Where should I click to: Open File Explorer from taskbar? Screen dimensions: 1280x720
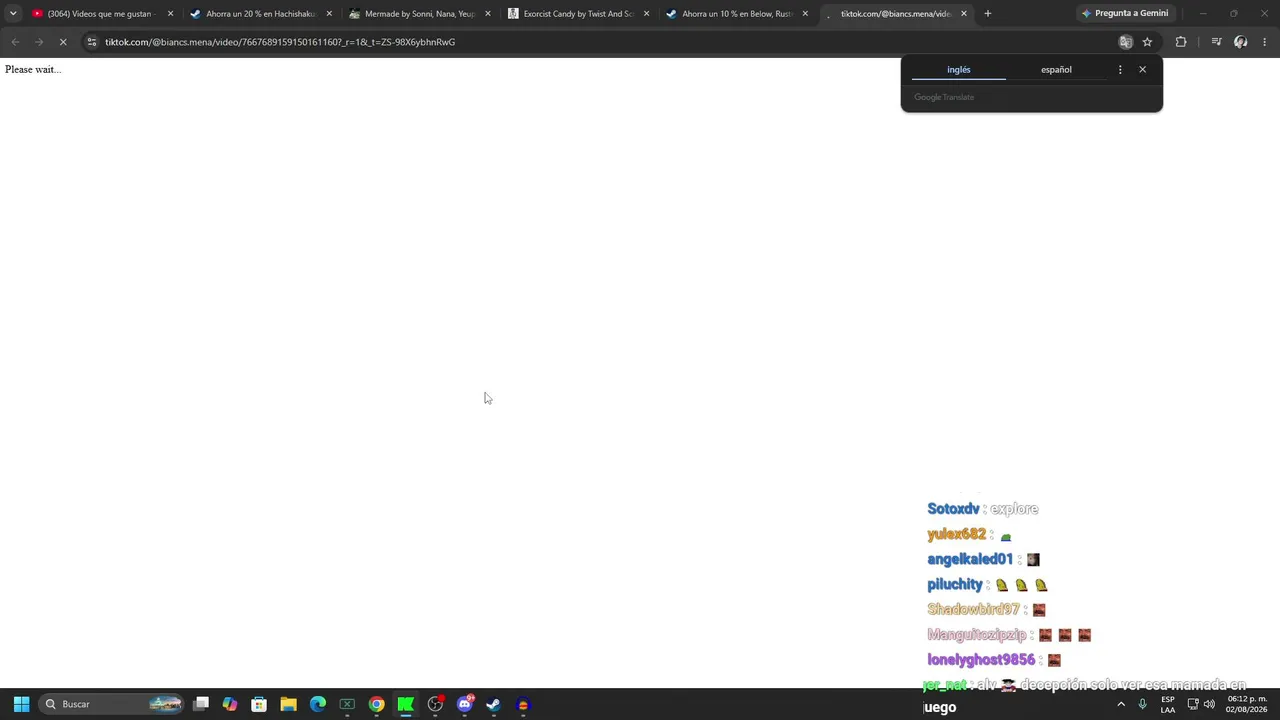(x=288, y=704)
